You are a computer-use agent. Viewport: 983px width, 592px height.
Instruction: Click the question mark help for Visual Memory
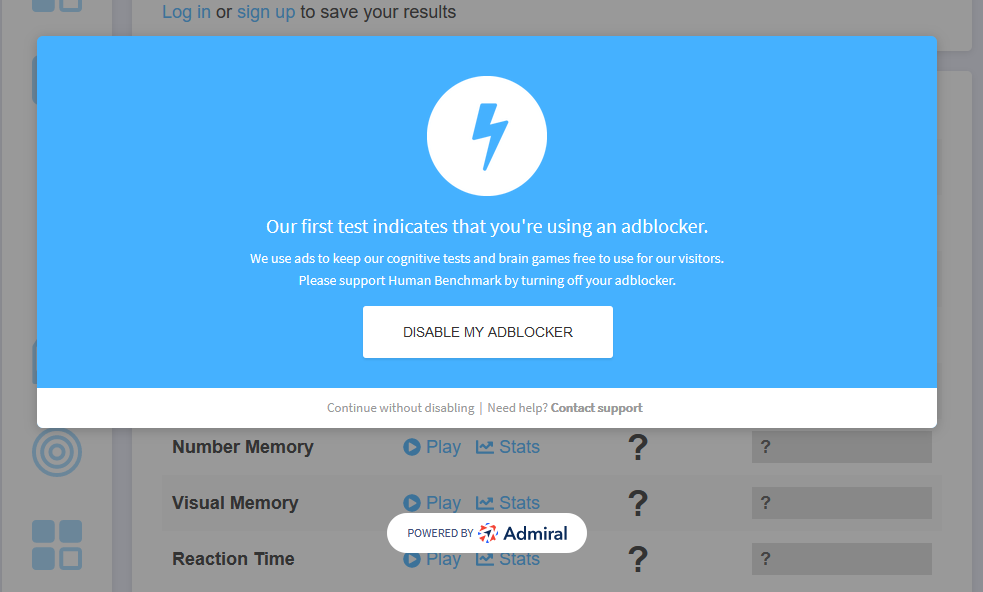tap(638, 502)
